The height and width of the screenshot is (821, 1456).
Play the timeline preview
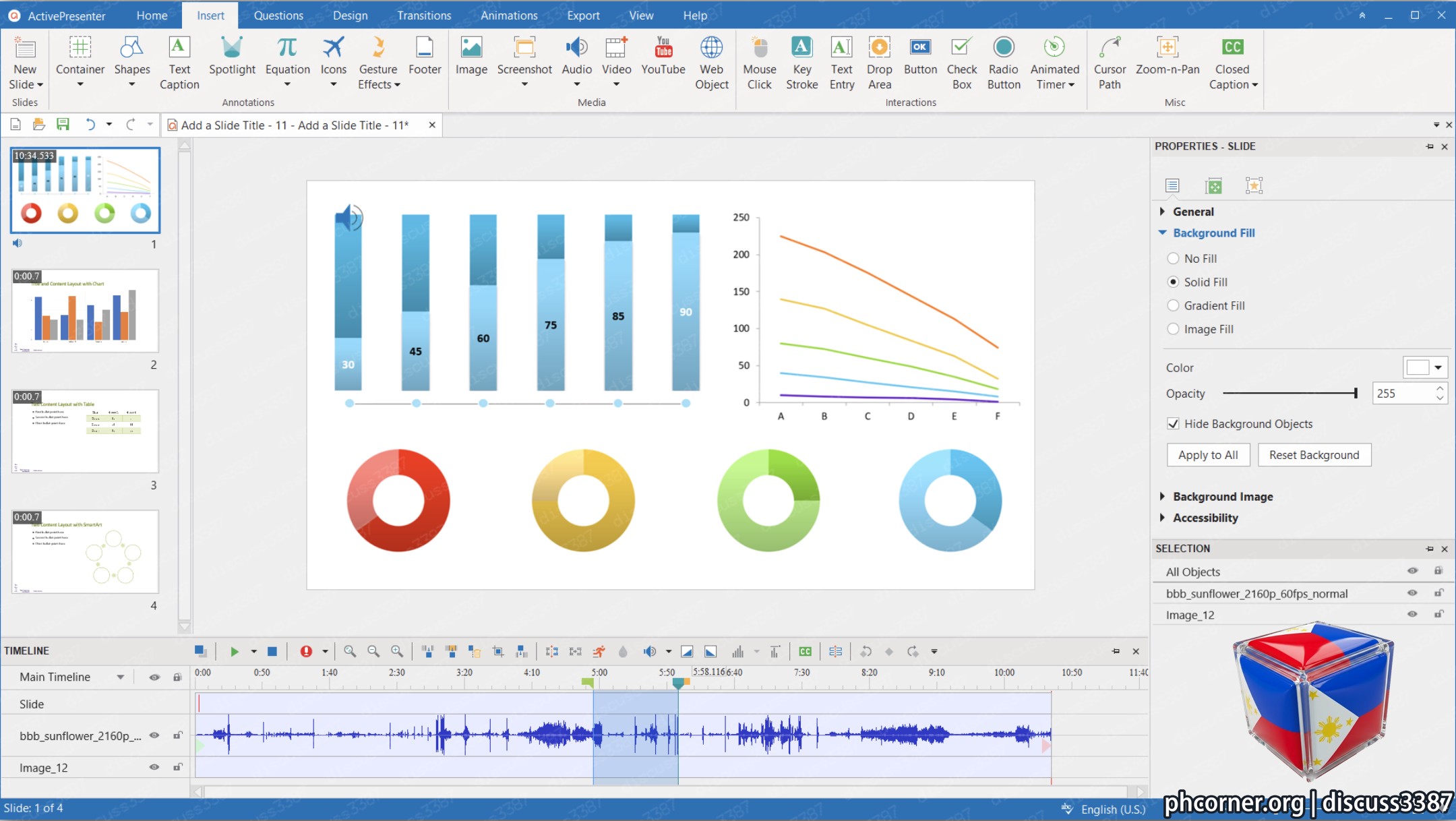234,651
